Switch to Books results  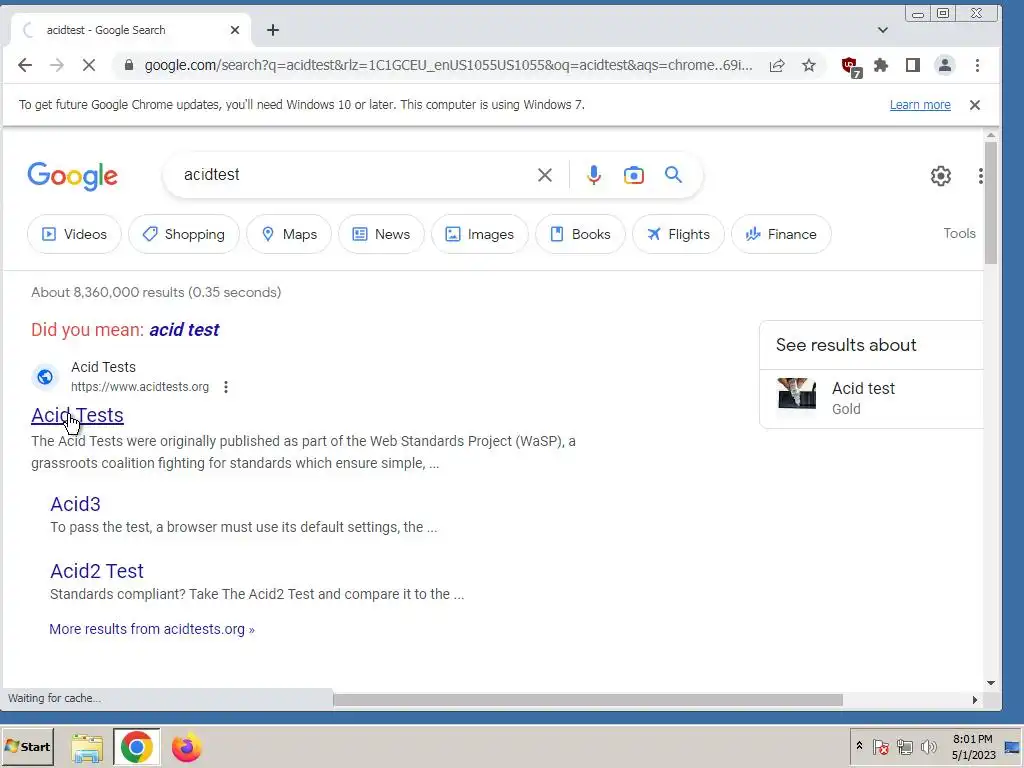581,234
